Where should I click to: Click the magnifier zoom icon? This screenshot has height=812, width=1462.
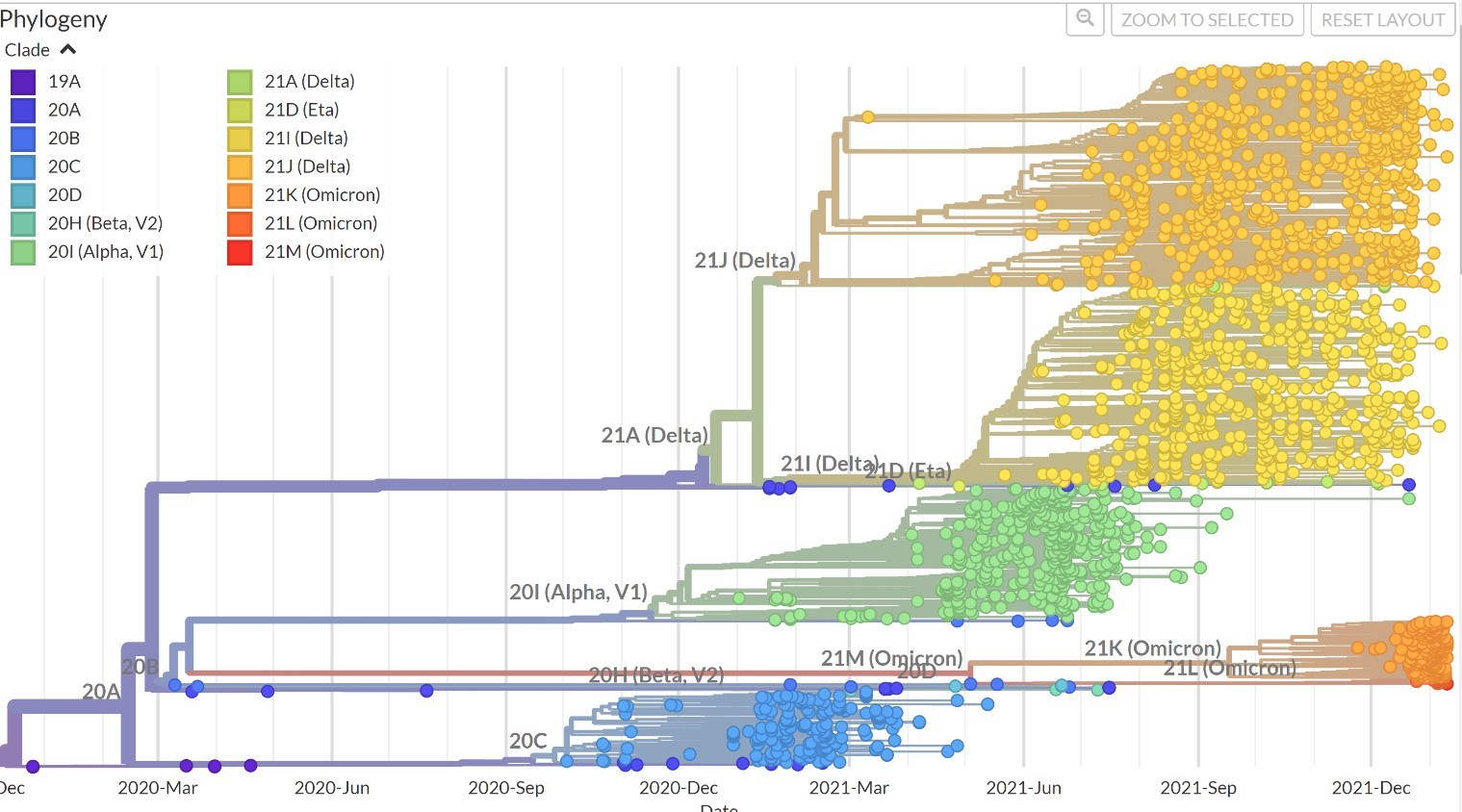coord(1085,19)
